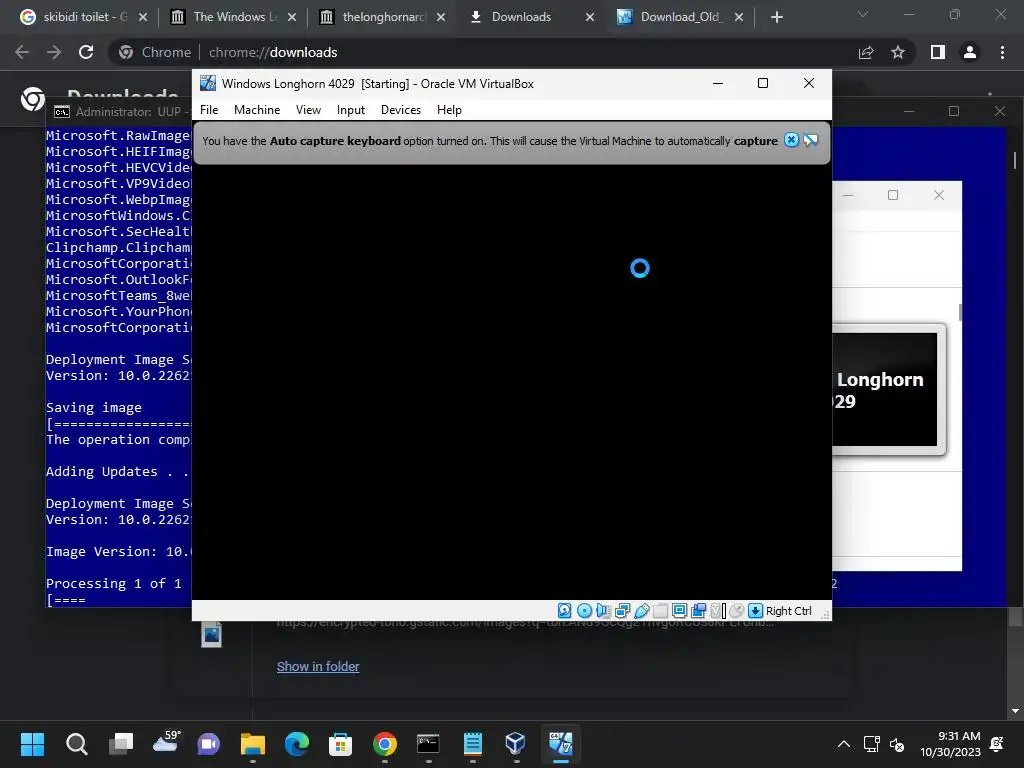Screen dimensions: 1024x768
Task: Switch to Command Prompt from taskbar
Action: pos(428,744)
